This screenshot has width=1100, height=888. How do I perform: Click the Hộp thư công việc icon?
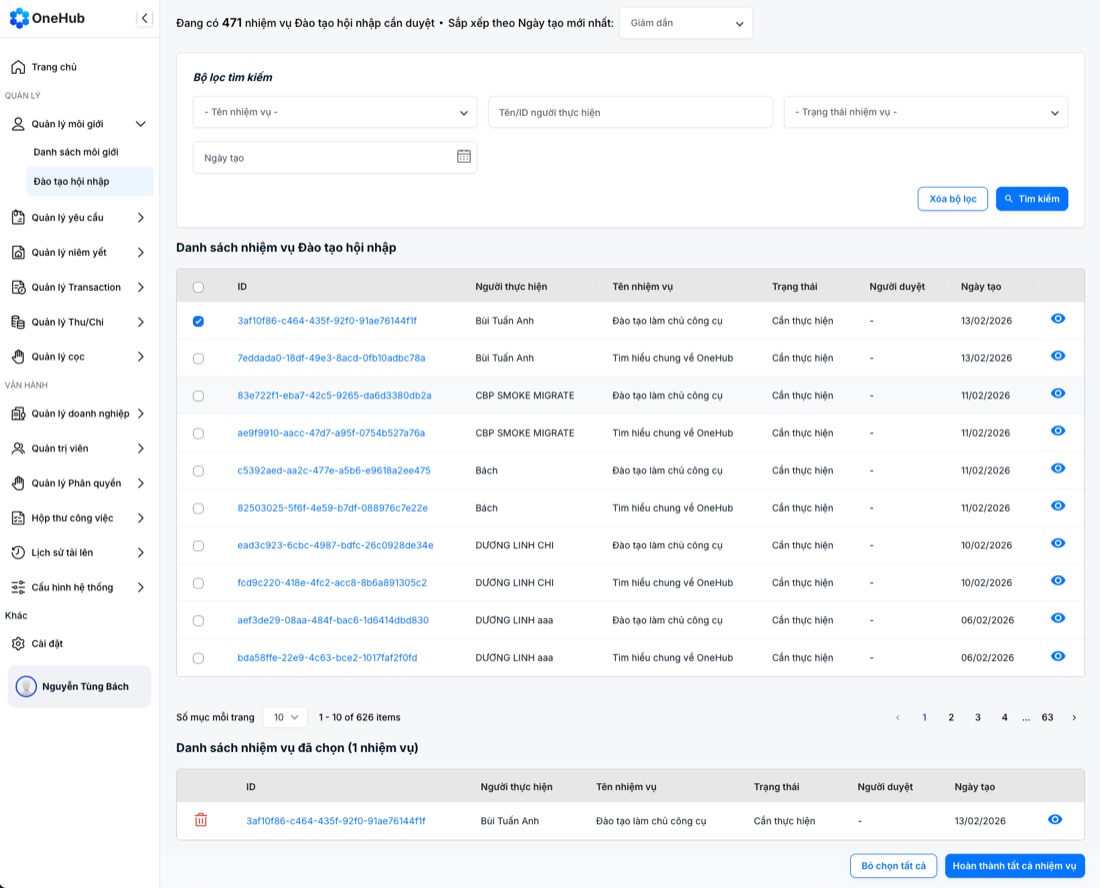pos(18,518)
